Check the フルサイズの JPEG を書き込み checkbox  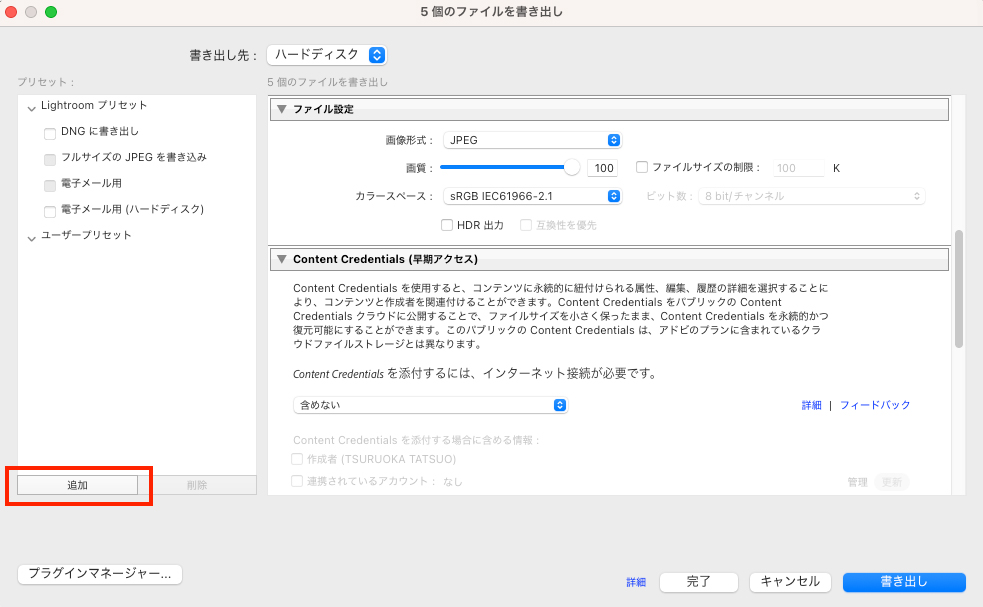point(49,157)
